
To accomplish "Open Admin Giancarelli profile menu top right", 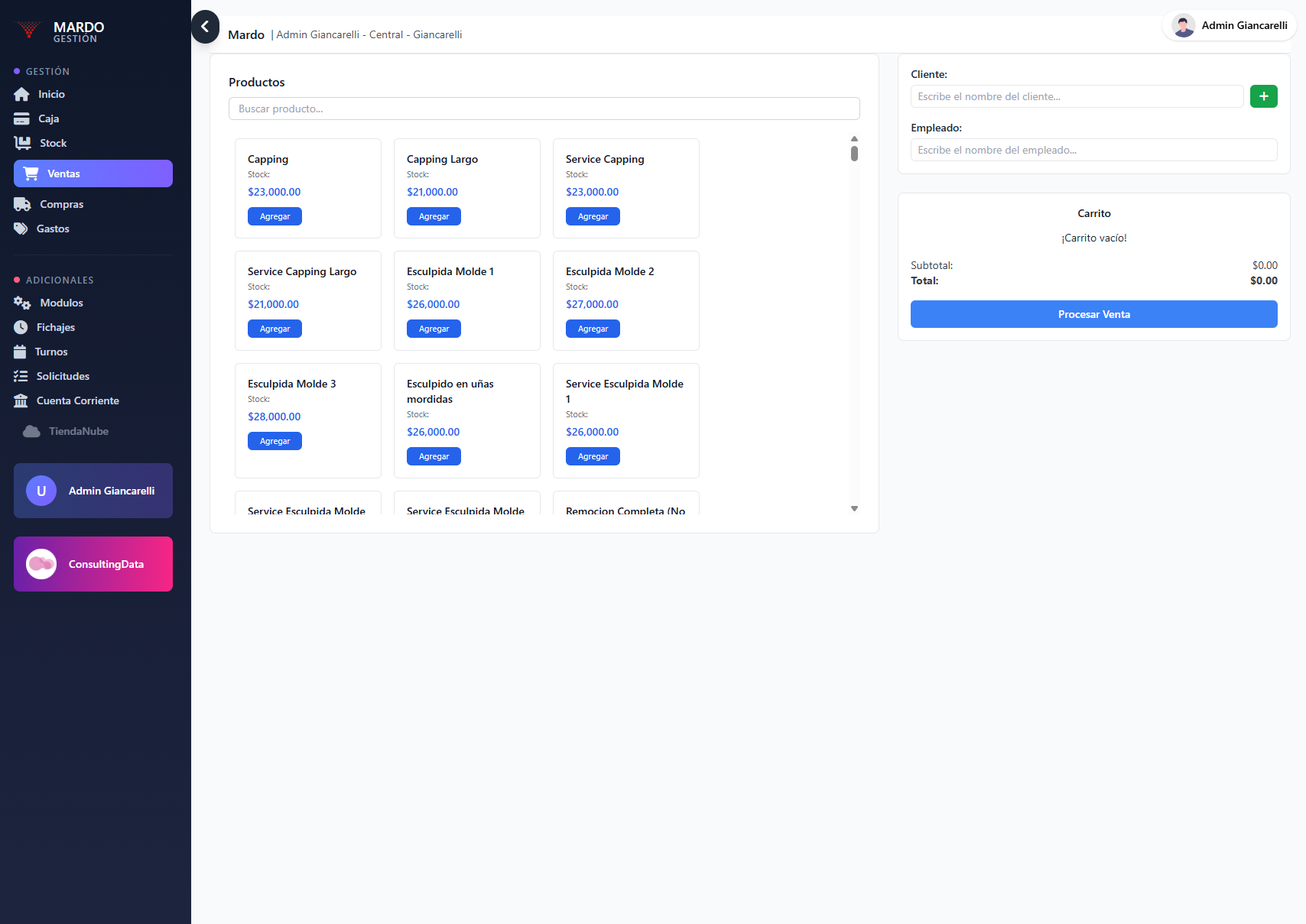I will [x=1230, y=25].
